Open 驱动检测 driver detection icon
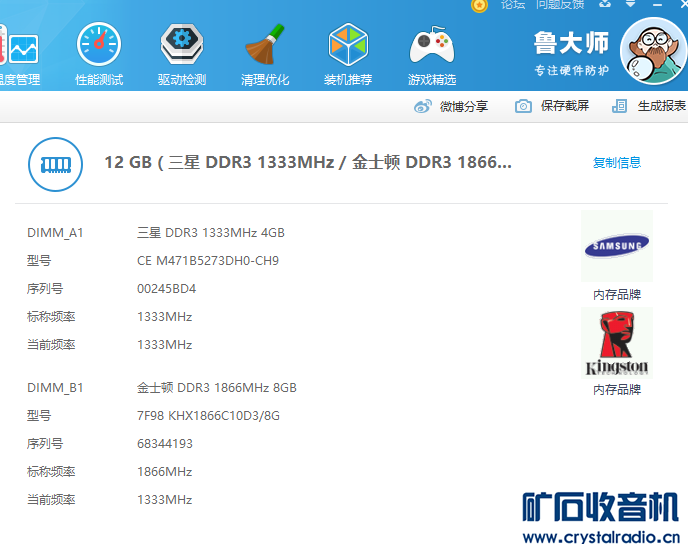 pos(182,44)
